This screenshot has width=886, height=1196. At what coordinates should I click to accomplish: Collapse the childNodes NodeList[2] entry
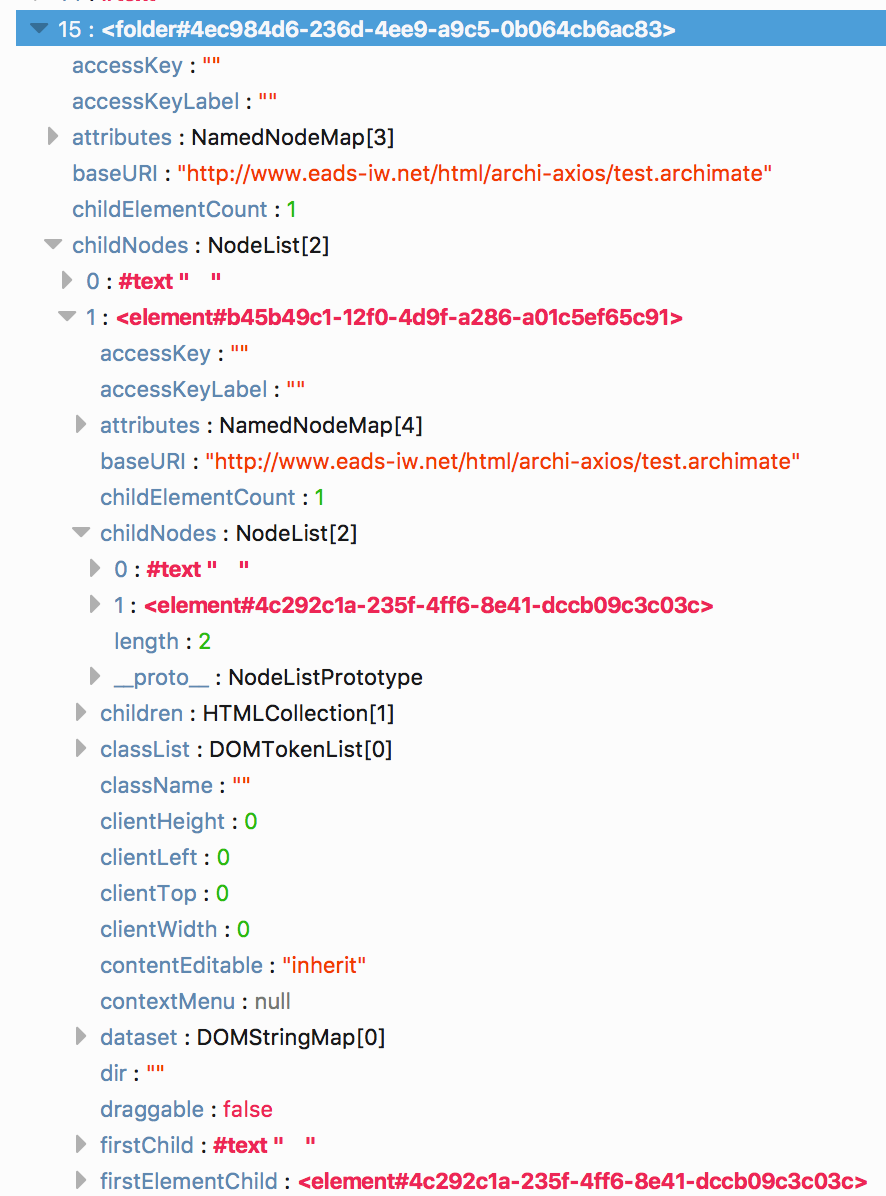coord(52,245)
